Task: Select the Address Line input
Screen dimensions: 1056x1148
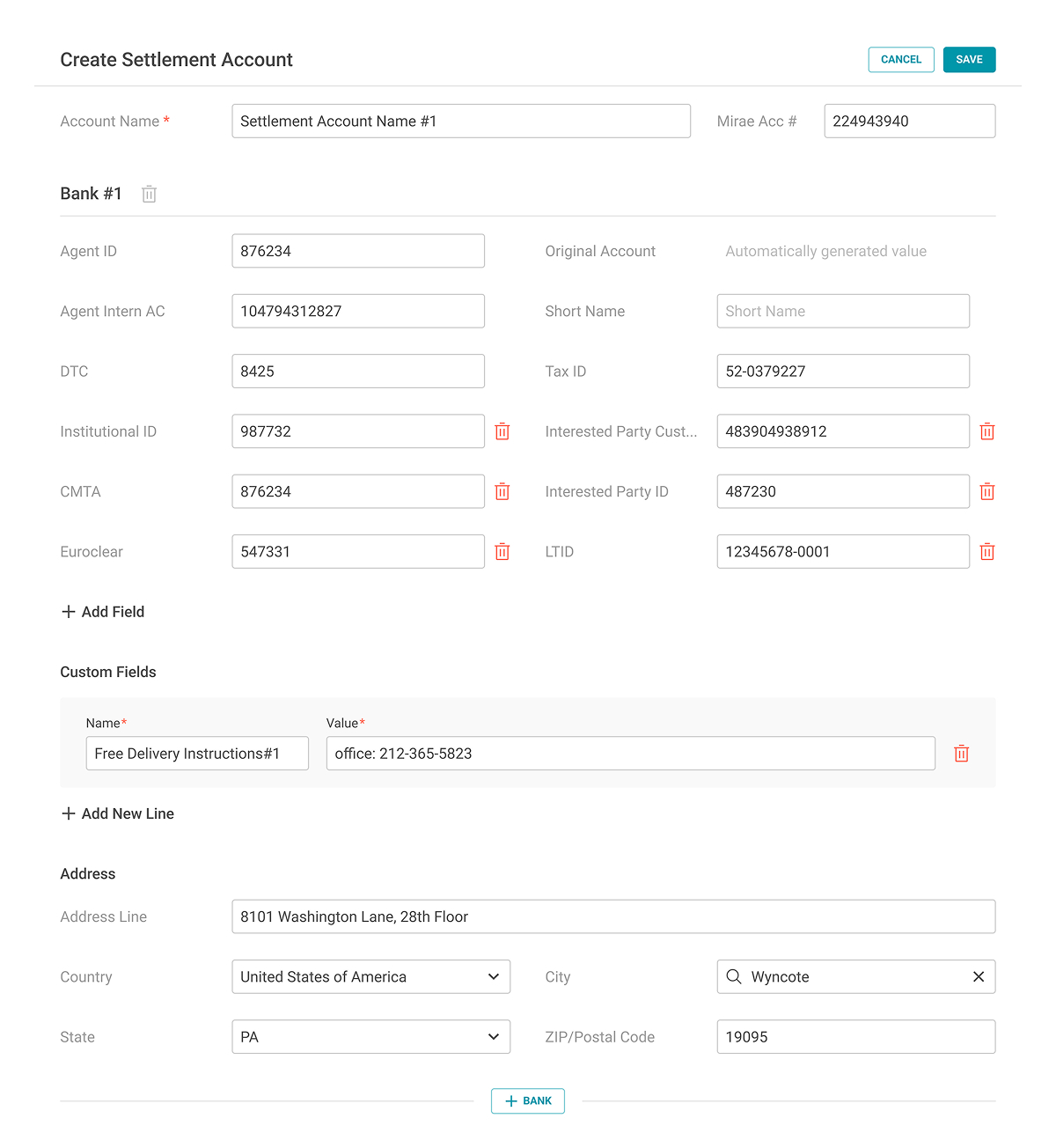Action: 613,916
